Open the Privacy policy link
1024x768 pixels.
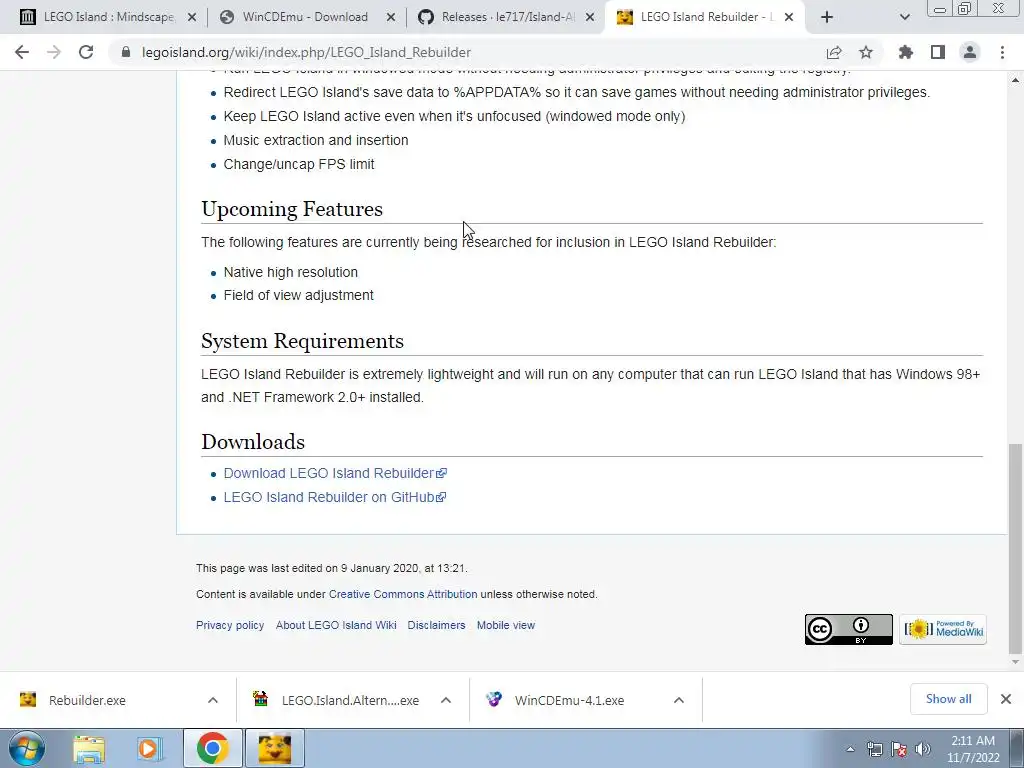230,625
